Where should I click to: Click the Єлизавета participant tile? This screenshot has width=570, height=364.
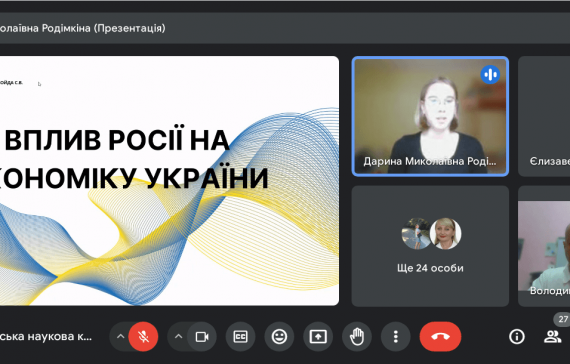(544, 116)
